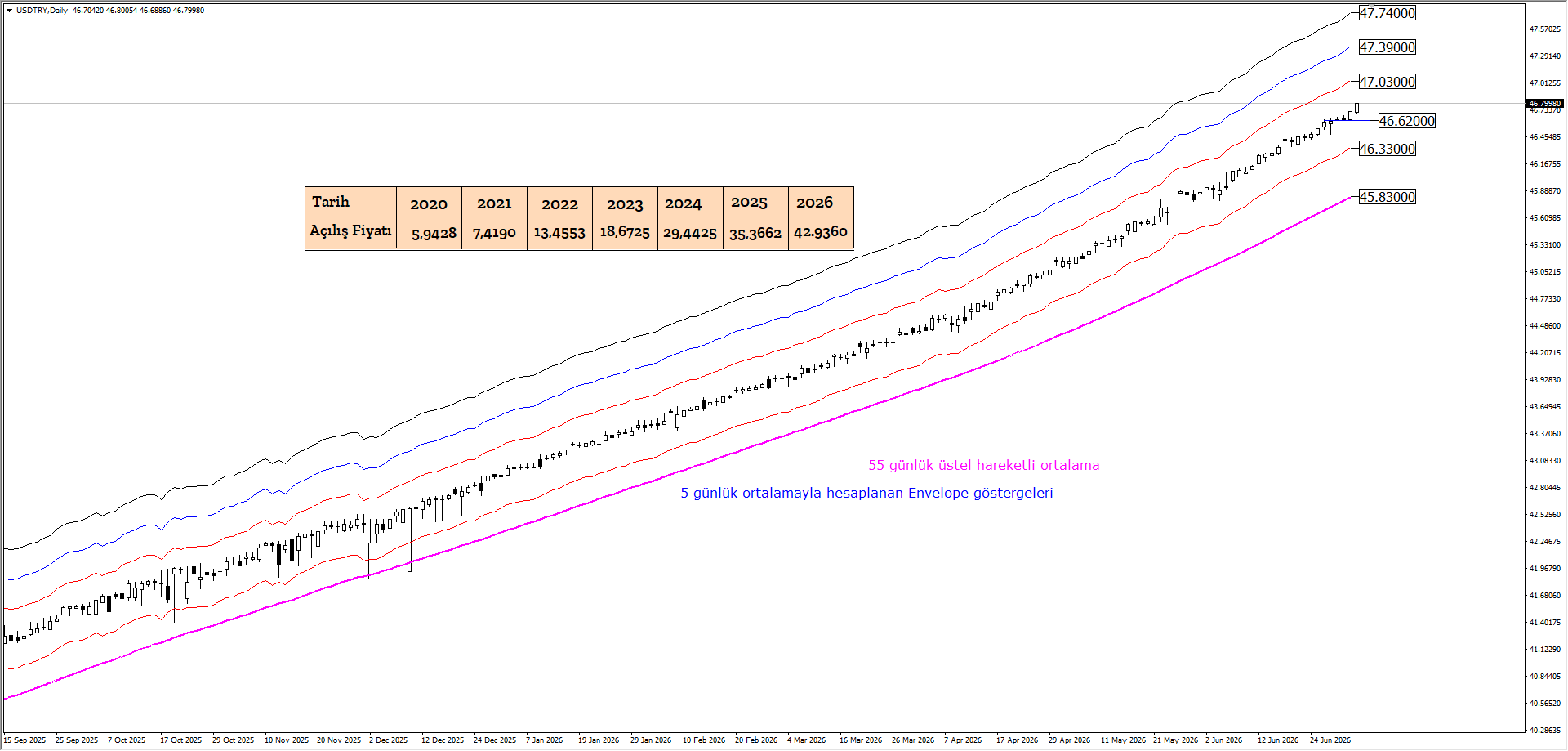Viewport: 1568px width, 751px height.
Task: Click the 29 Oct 2025 date label
Action: [234, 740]
